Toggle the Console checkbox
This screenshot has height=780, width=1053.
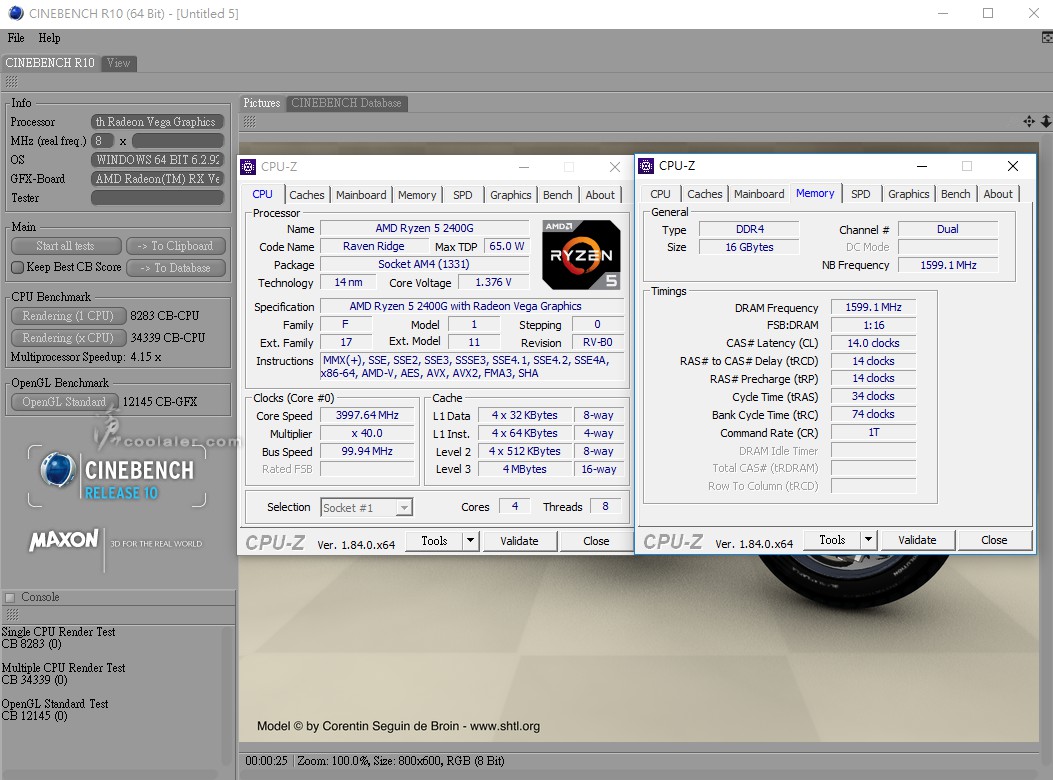pos(10,597)
